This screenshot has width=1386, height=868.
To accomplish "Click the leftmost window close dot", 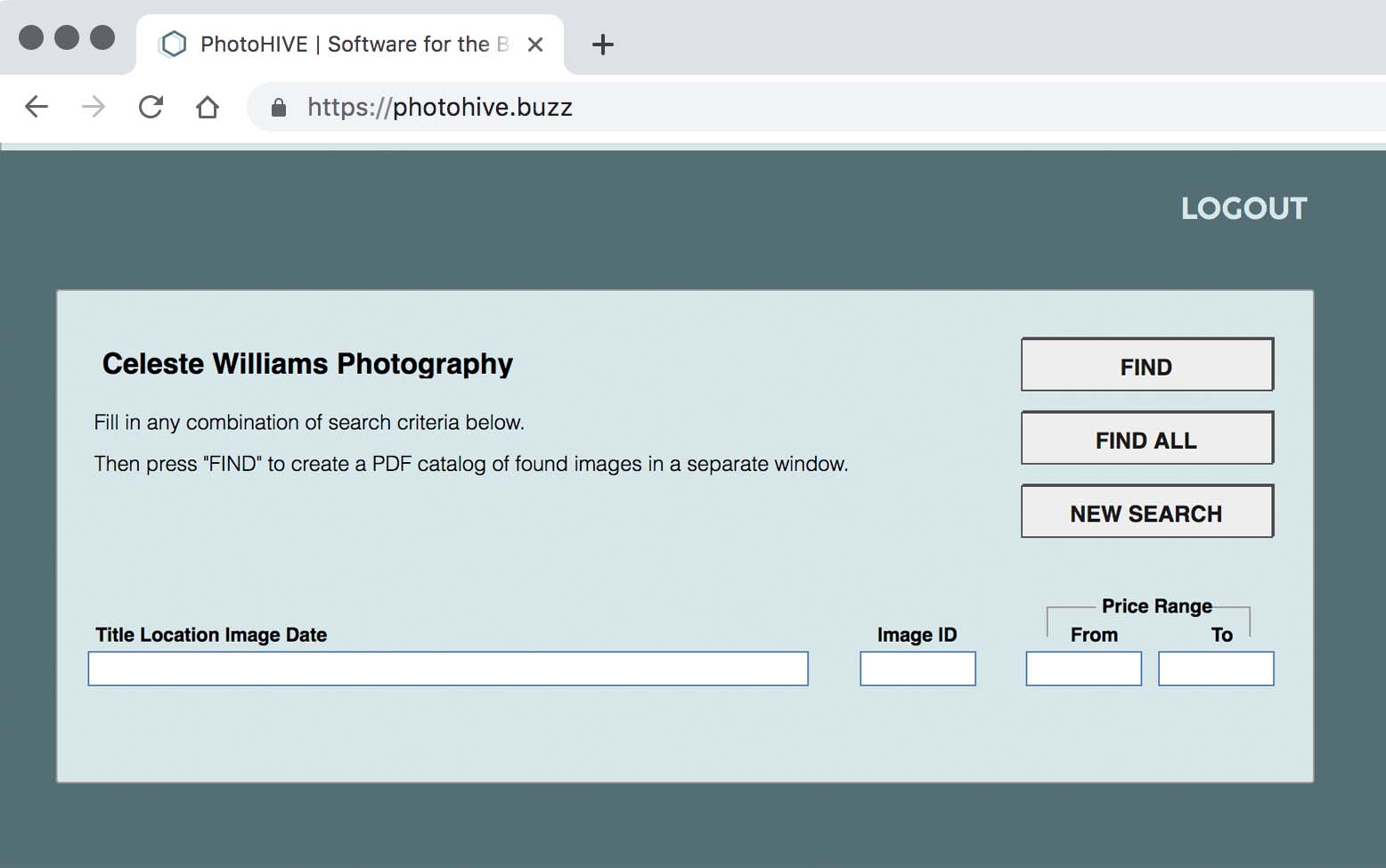I will pos(31,37).
